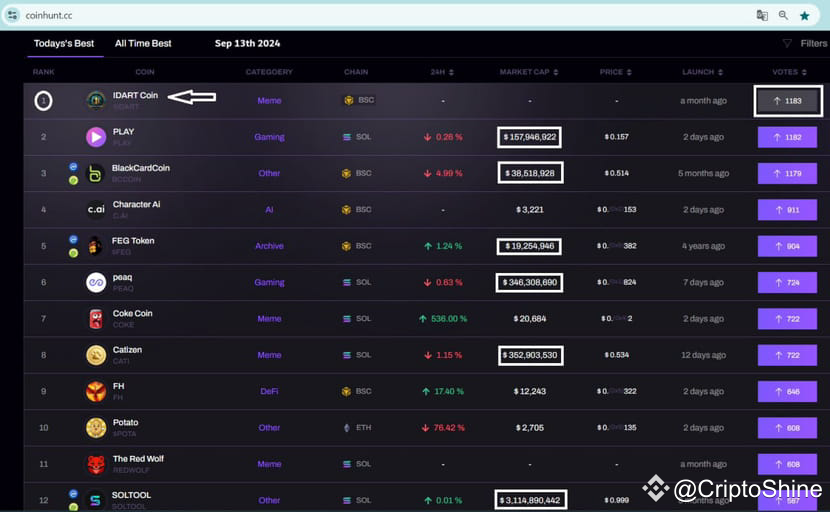Vote for Potato with 608 votes
Screen dimensions: 830x512
pyautogui.click(x=787, y=428)
